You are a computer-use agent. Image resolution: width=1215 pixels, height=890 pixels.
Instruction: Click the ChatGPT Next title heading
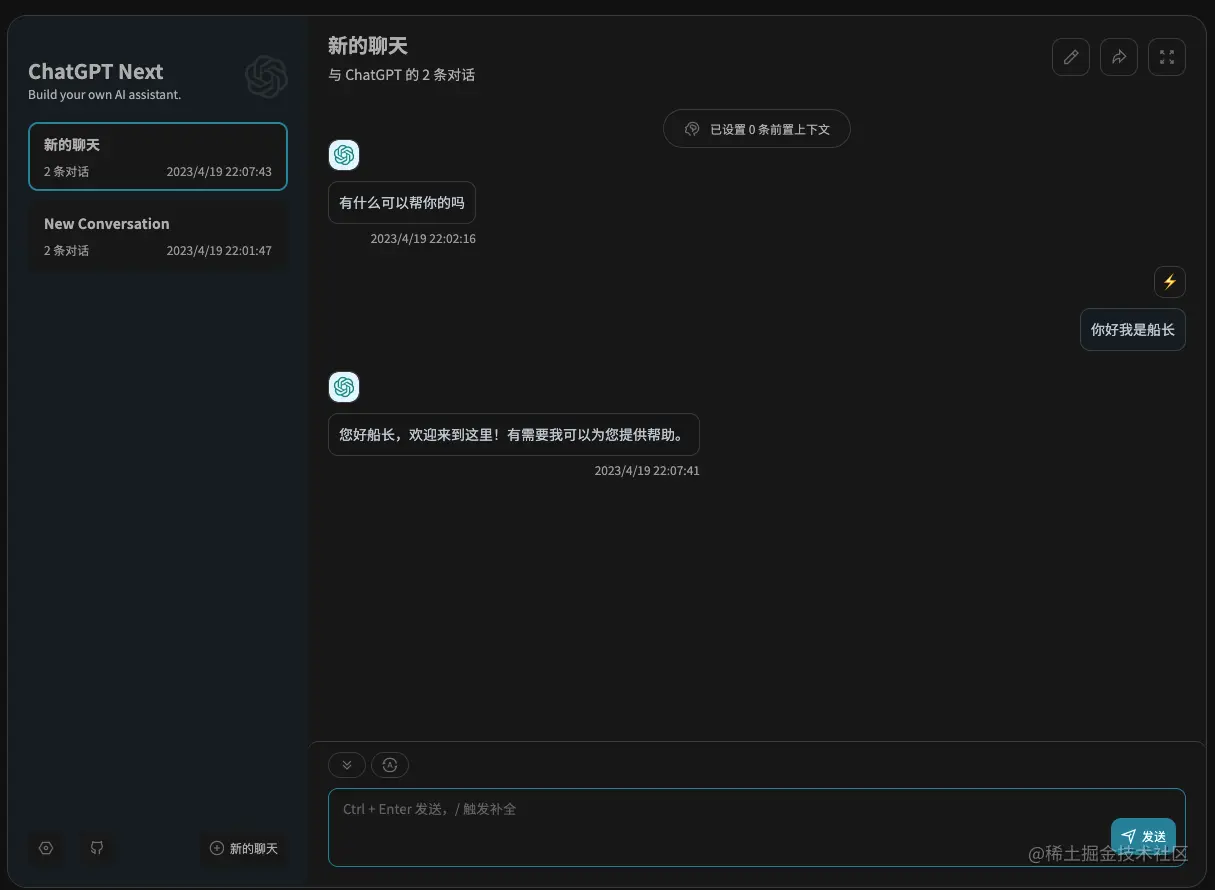[95, 71]
